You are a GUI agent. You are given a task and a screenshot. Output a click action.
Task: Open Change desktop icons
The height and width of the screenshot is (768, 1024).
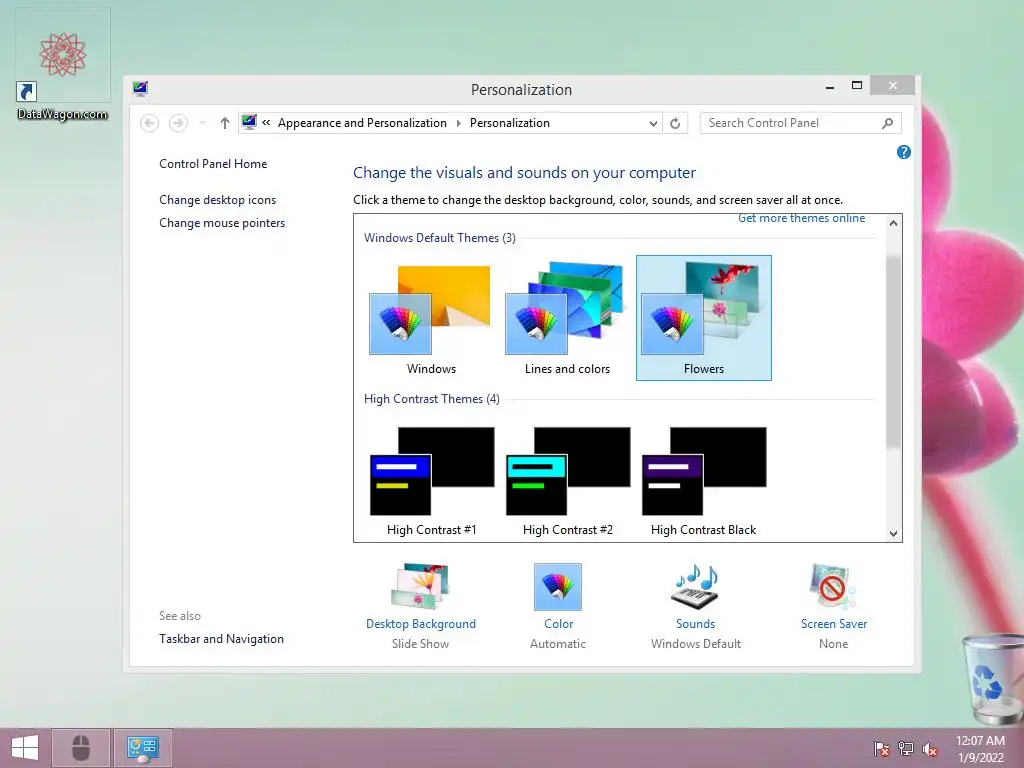click(x=217, y=200)
